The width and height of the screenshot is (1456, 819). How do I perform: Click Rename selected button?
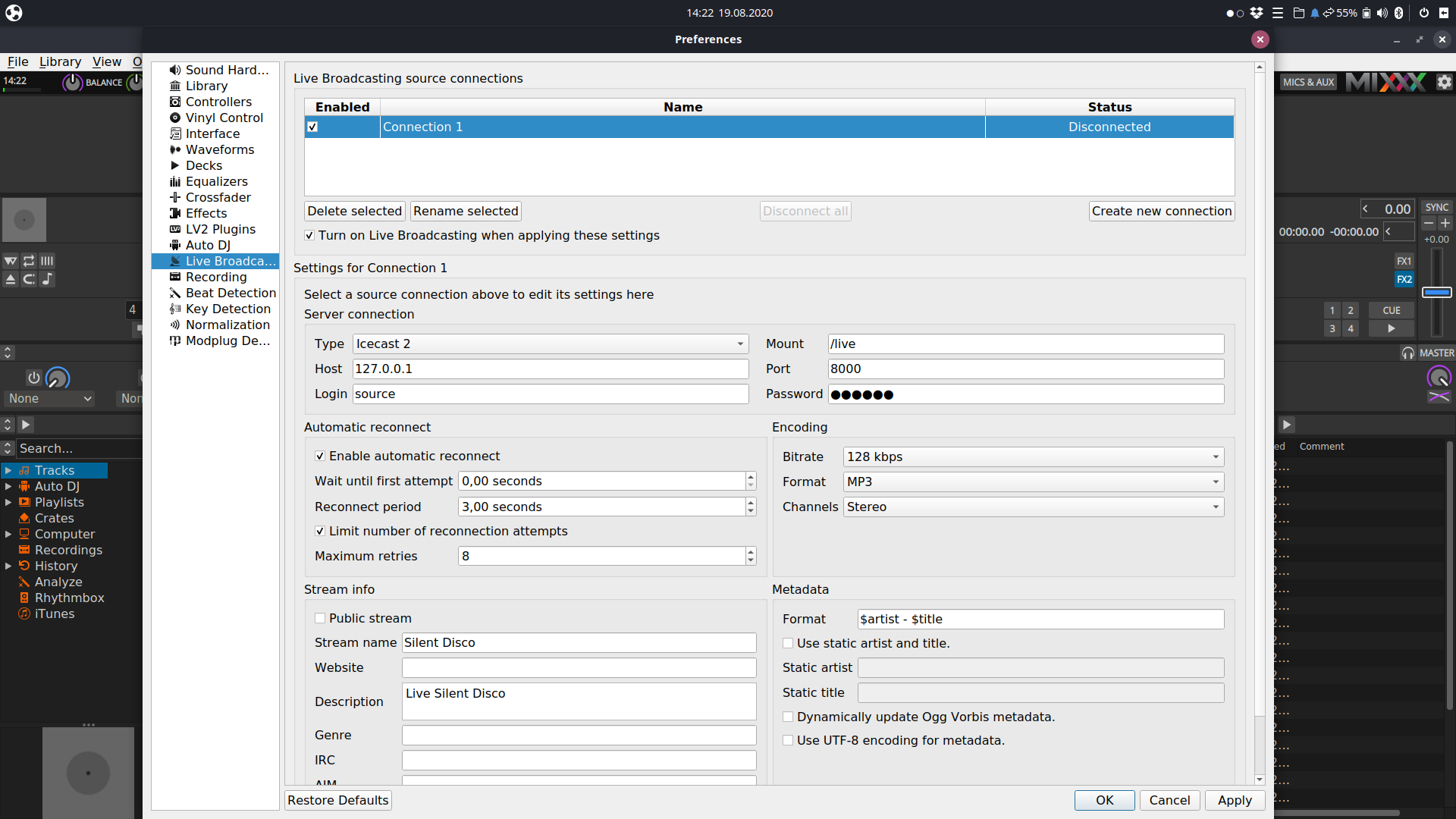(x=466, y=211)
